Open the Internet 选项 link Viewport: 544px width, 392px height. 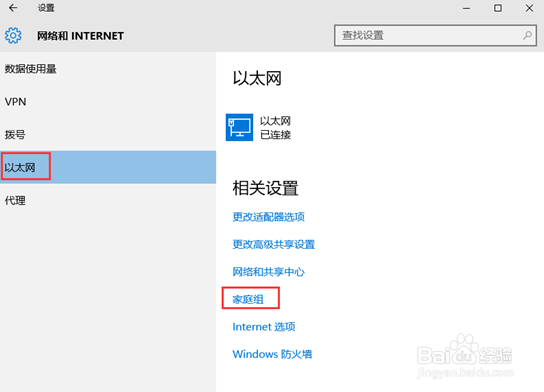tap(264, 326)
